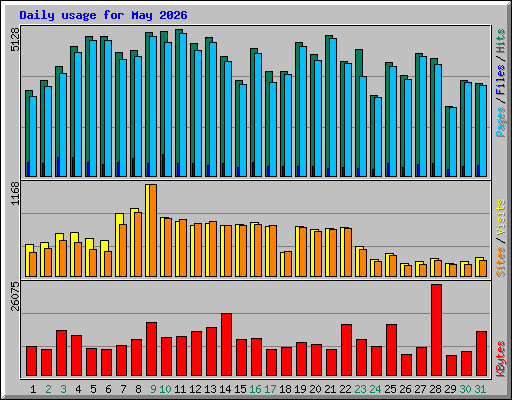The height and width of the screenshot is (400, 512).
Task: Click day 17 on the x-axis
Action: coord(270,389)
